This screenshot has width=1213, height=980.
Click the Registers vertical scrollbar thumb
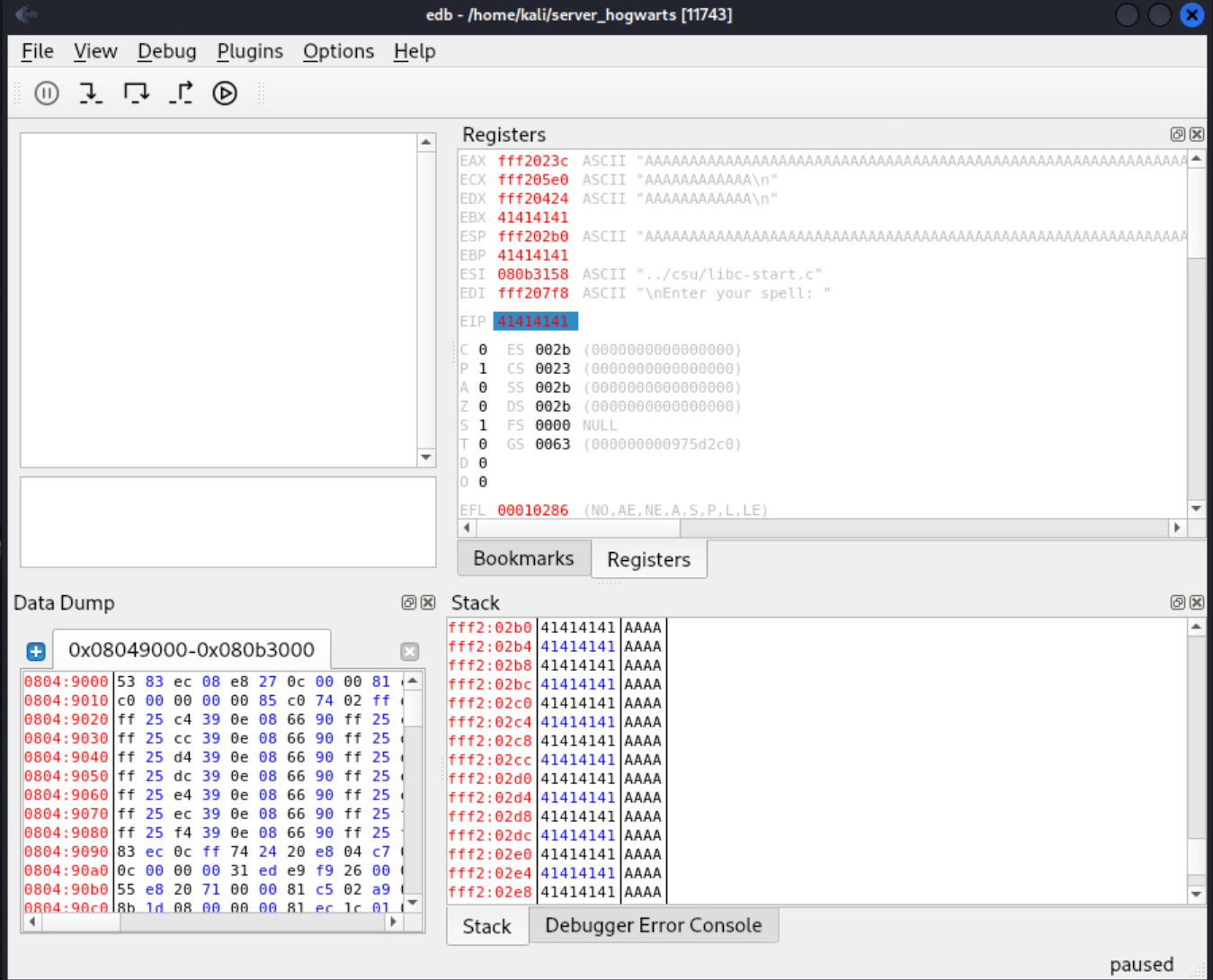[1196, 214]
